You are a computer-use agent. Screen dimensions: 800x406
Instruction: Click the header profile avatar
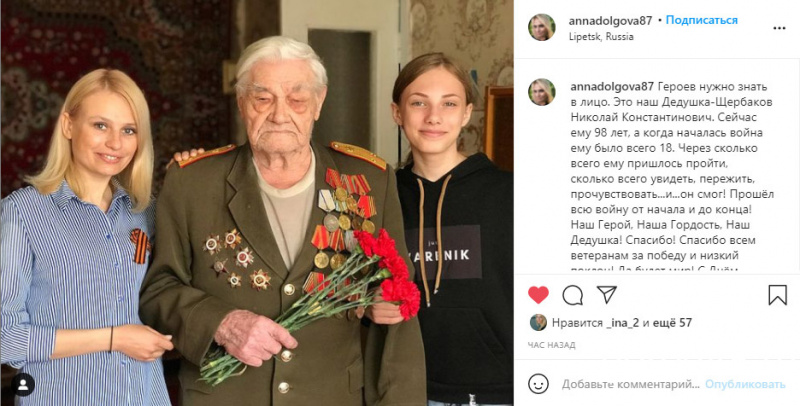click(x=541, y=28)
